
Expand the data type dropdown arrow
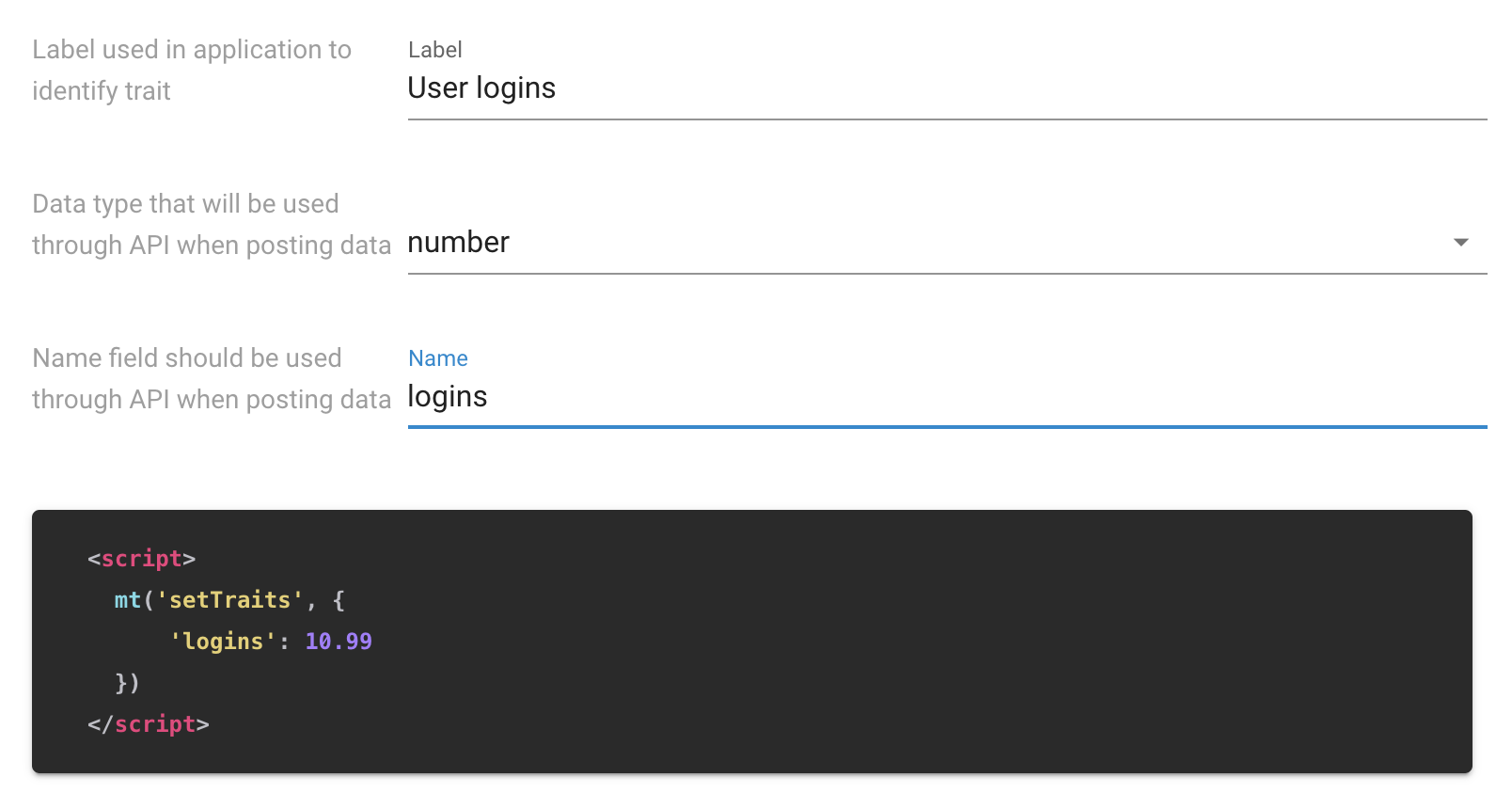coord(1460,243)
